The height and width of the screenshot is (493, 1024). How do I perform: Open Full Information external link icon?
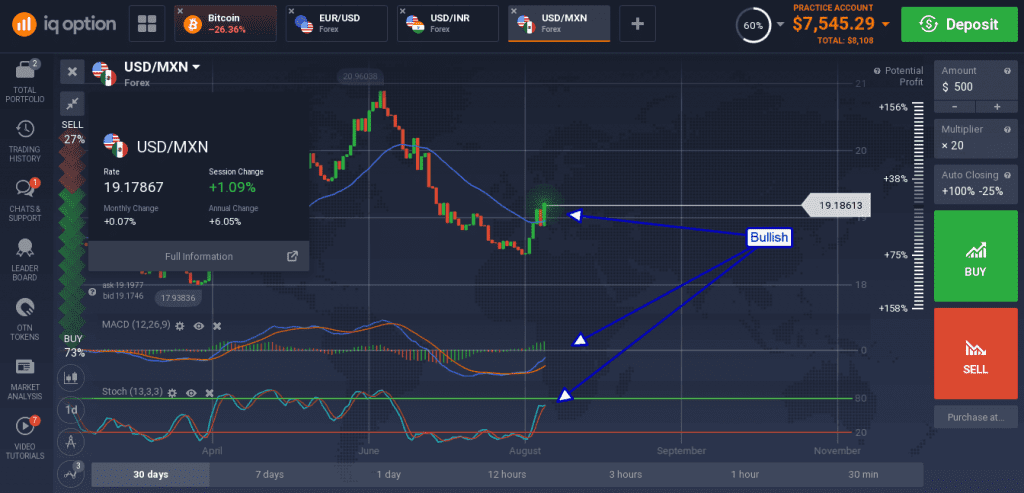click(293, 256)
